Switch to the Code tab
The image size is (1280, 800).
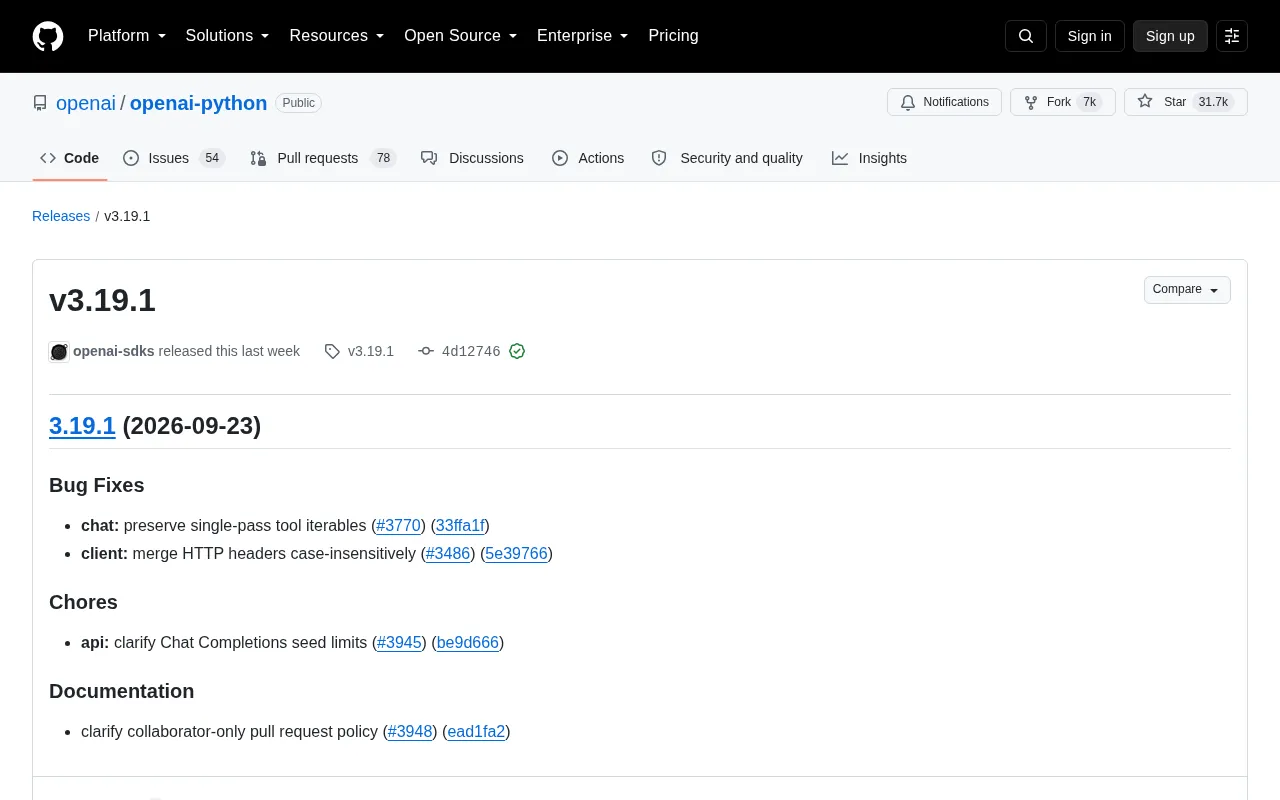pos(70,158)
